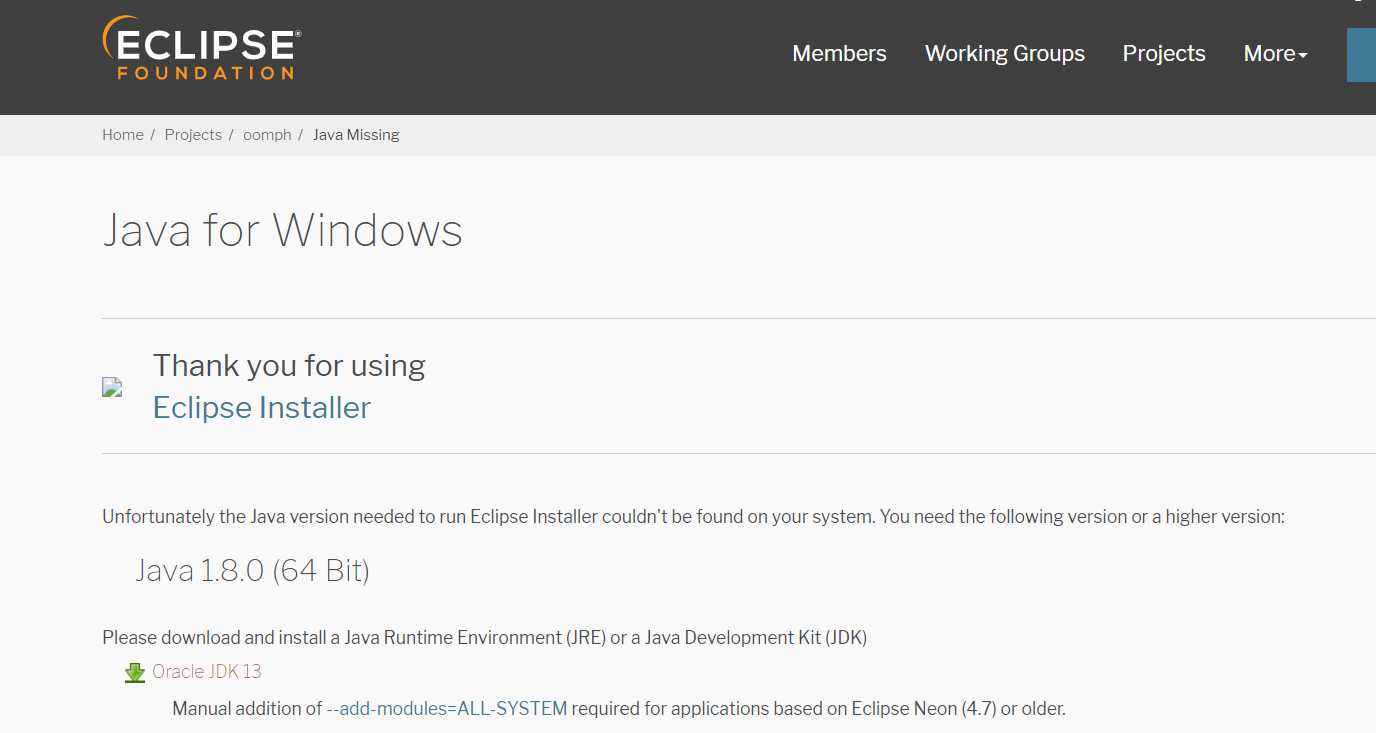The width and height of the screenshot is (1376, 733).
Task: Click the green download arrow icon
Action: [135, 673]
